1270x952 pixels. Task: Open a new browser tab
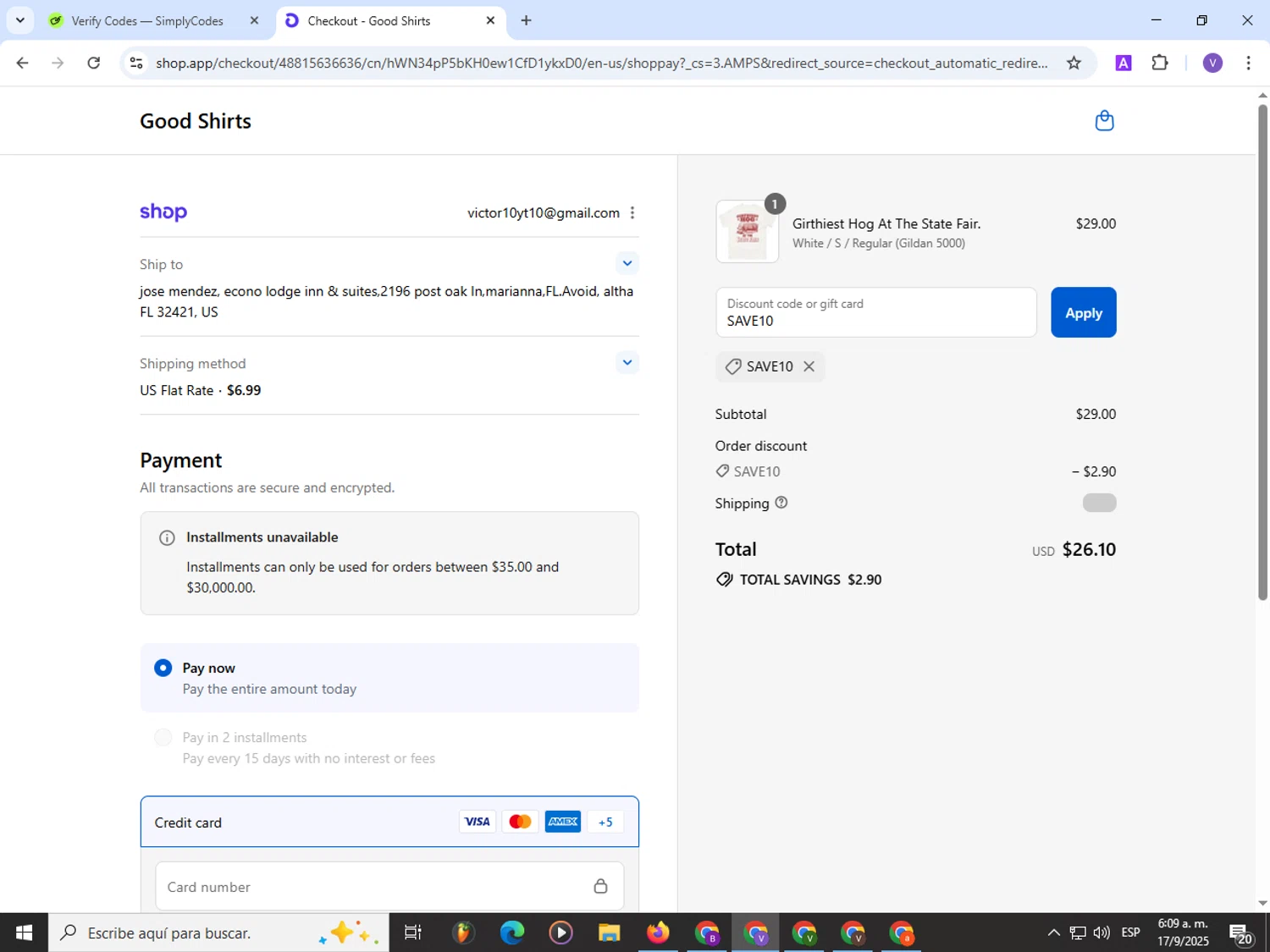click(526, 20)
